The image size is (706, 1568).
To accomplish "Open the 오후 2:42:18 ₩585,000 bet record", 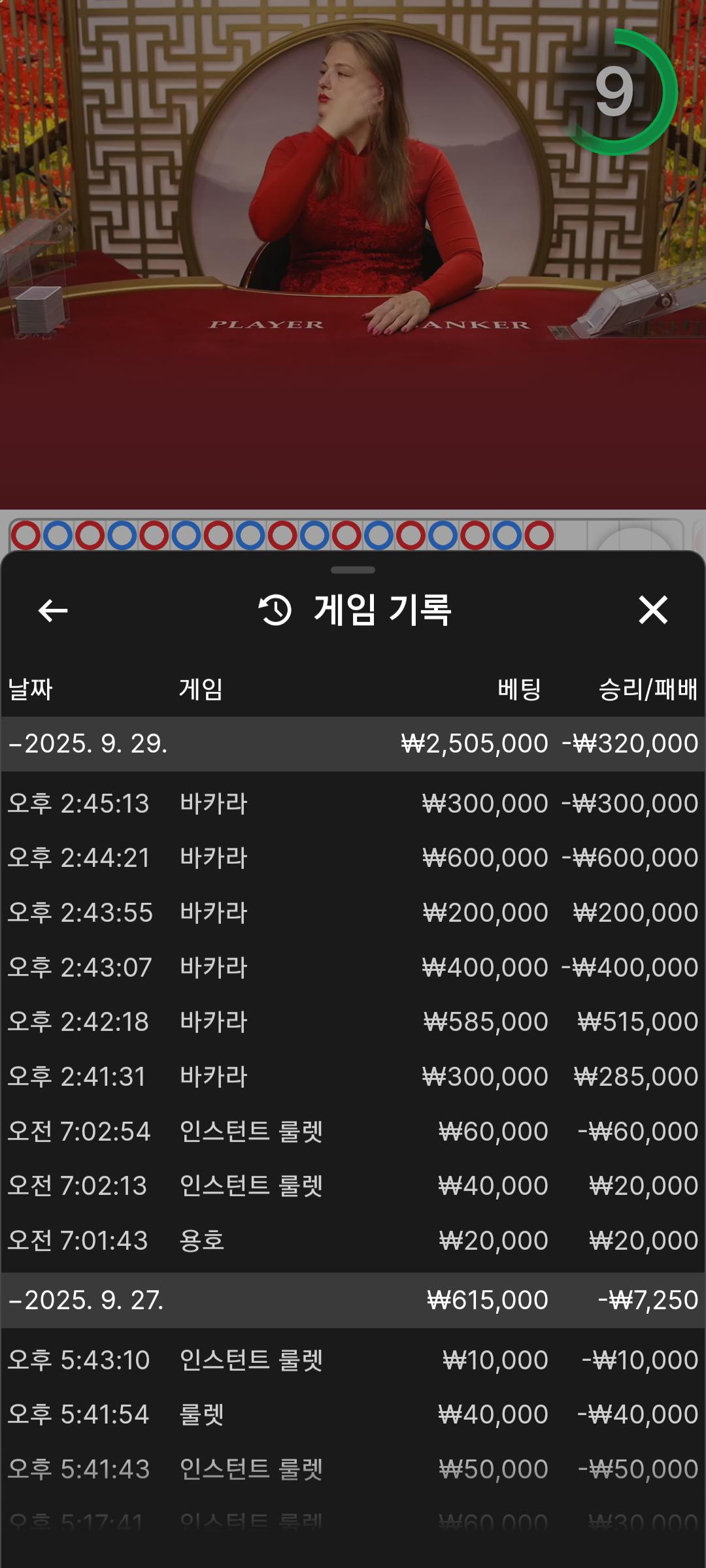I will [353, 1022].
